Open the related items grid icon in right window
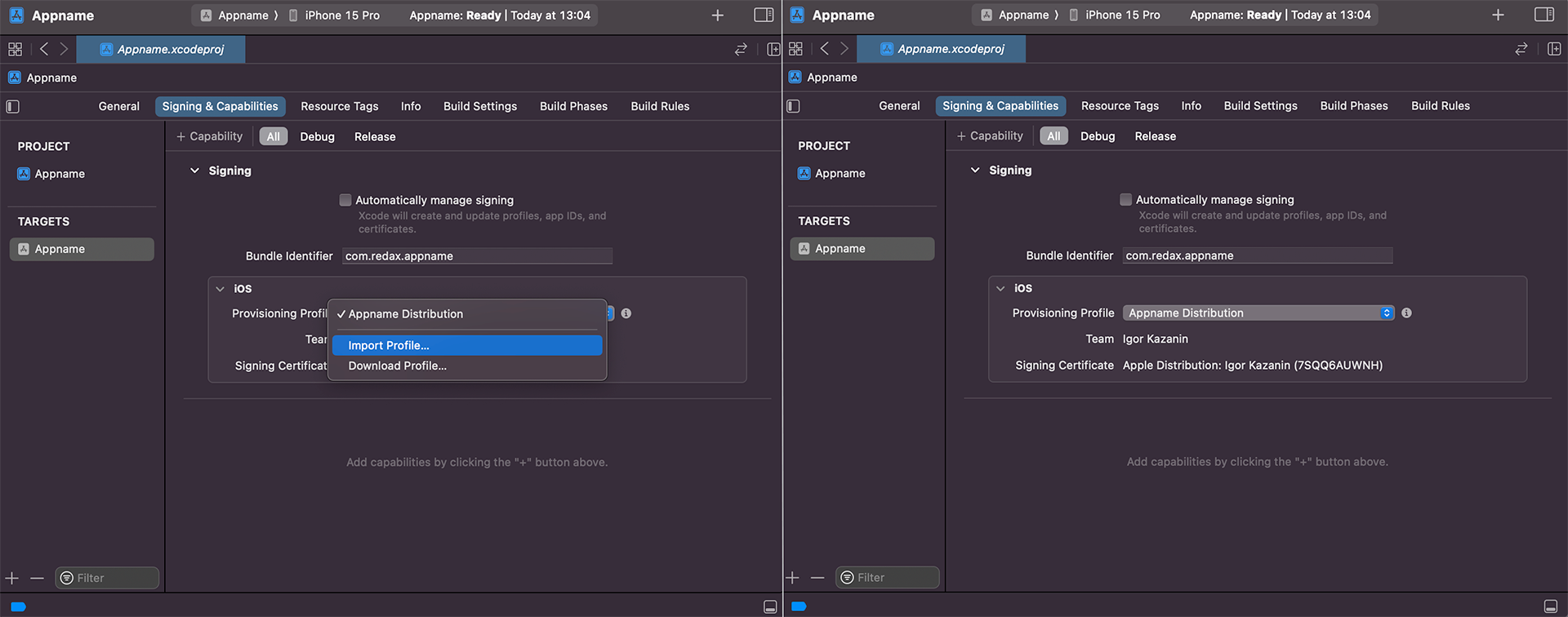This screenshot has width=1568, height=617. (x=795, y=49)
